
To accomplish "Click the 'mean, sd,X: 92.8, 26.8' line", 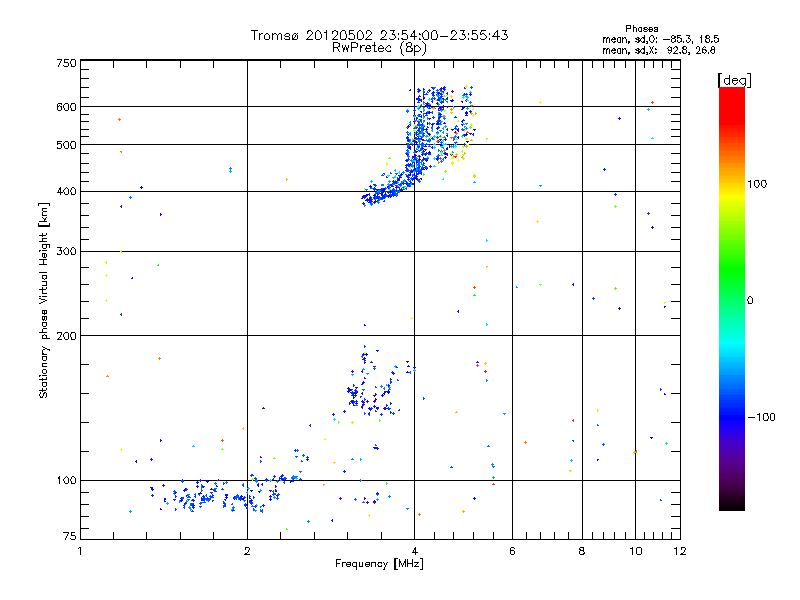I will 659,50.
